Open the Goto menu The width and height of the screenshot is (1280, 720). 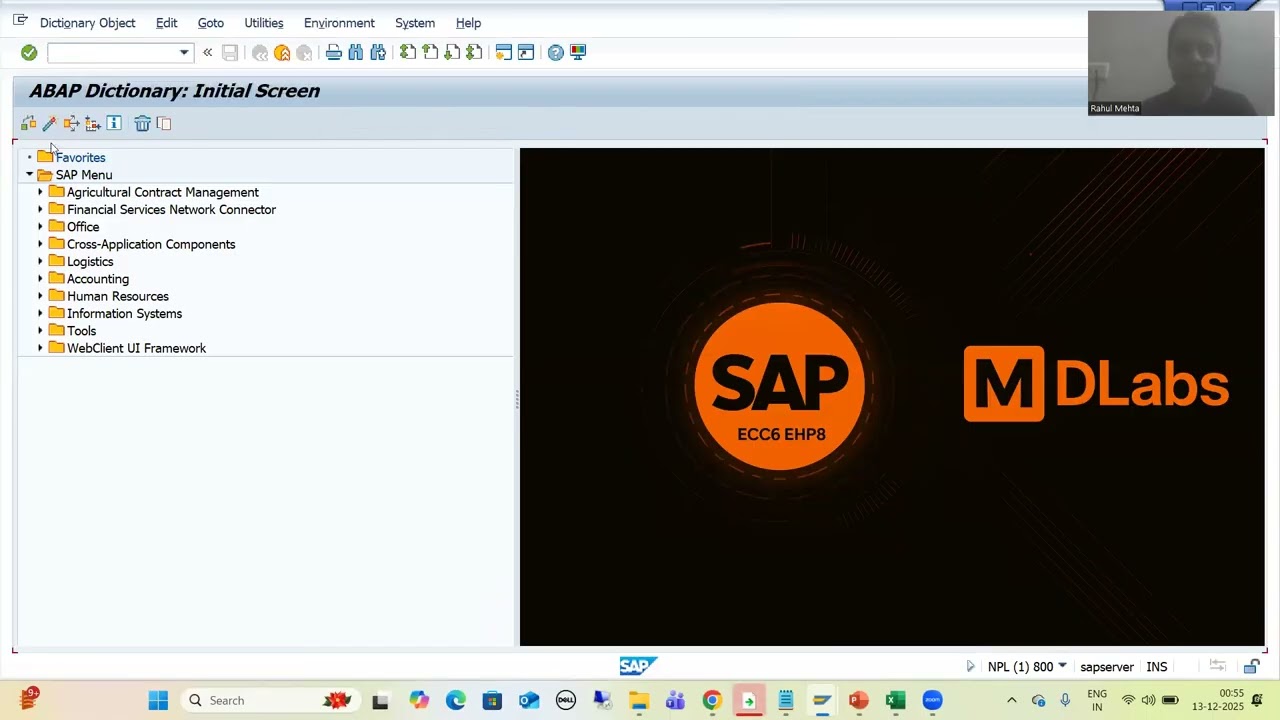(x=211, y=23)
